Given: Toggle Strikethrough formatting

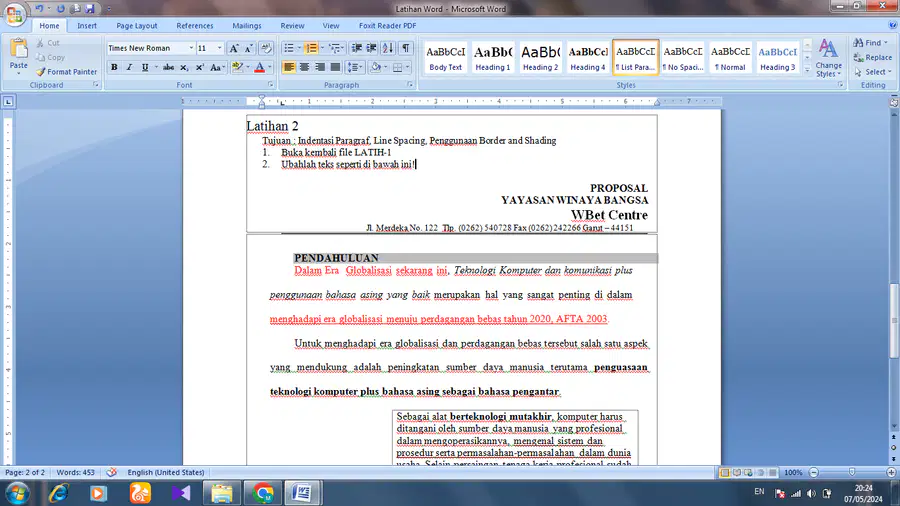Looking at the screenshot, I should (168, 68).
